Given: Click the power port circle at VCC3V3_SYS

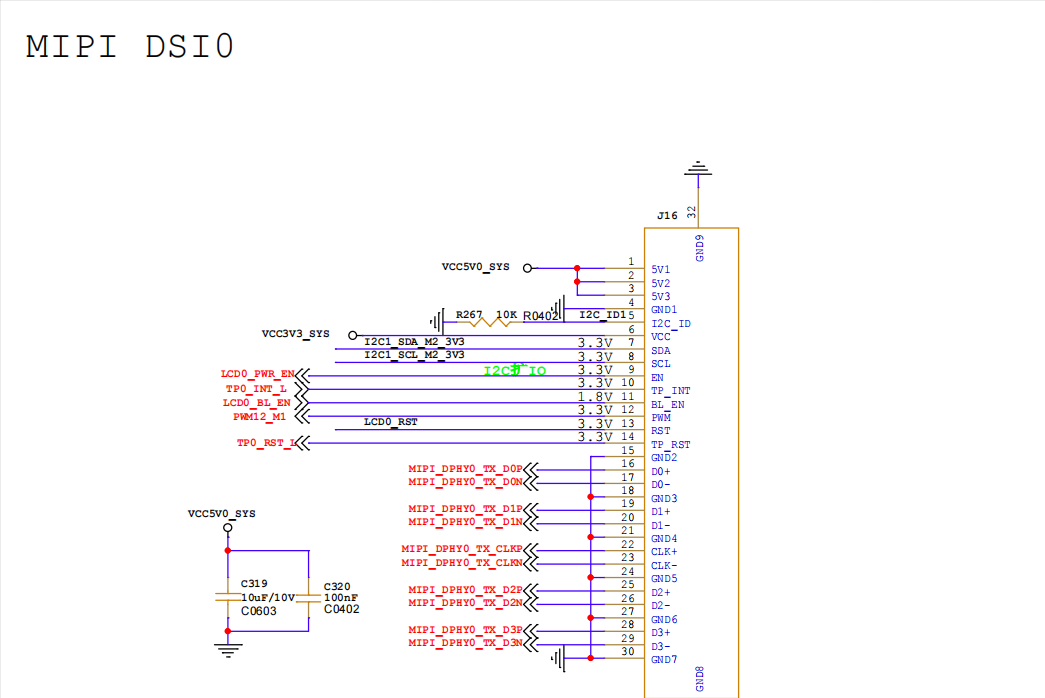Looking at the screenshot, I should (353, 335).
